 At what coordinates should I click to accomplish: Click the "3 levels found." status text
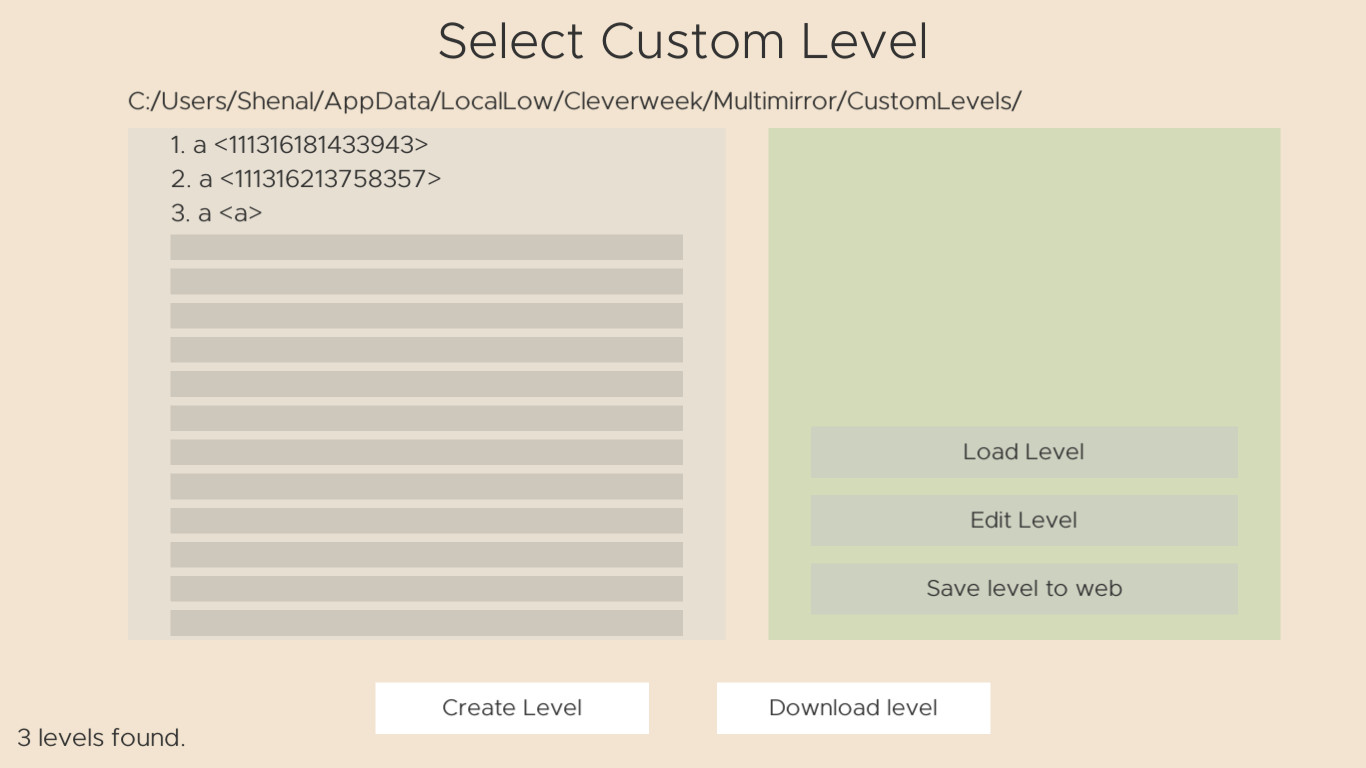point(101,738)
